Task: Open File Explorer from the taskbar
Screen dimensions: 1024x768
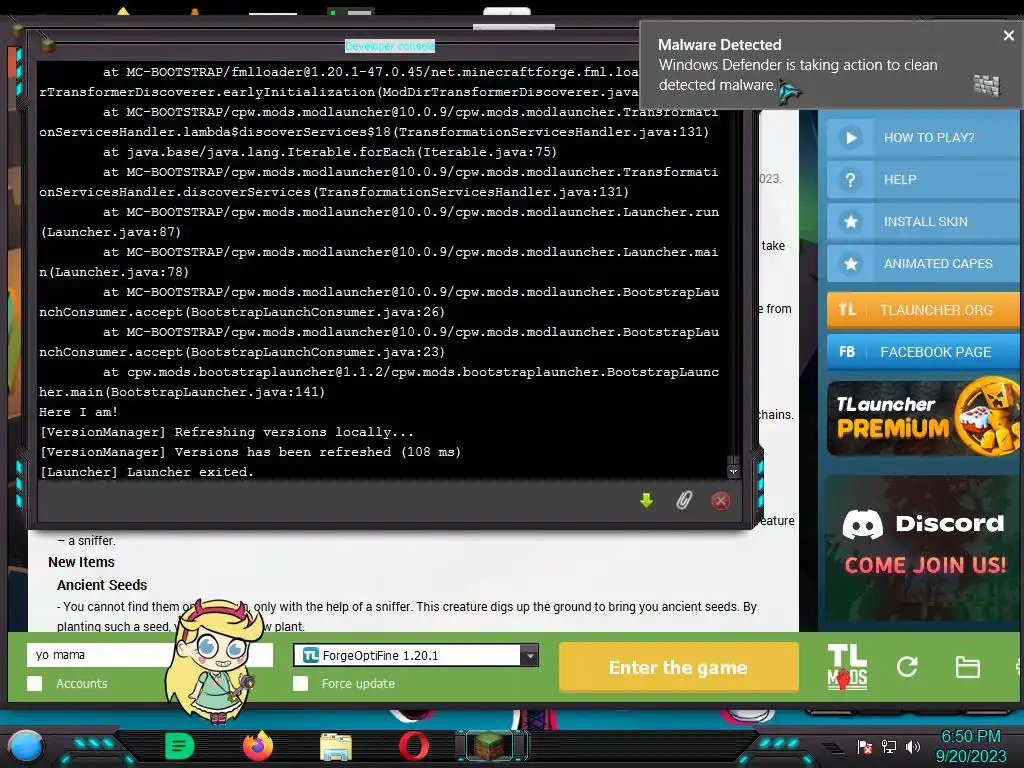Action: point(336,747)
